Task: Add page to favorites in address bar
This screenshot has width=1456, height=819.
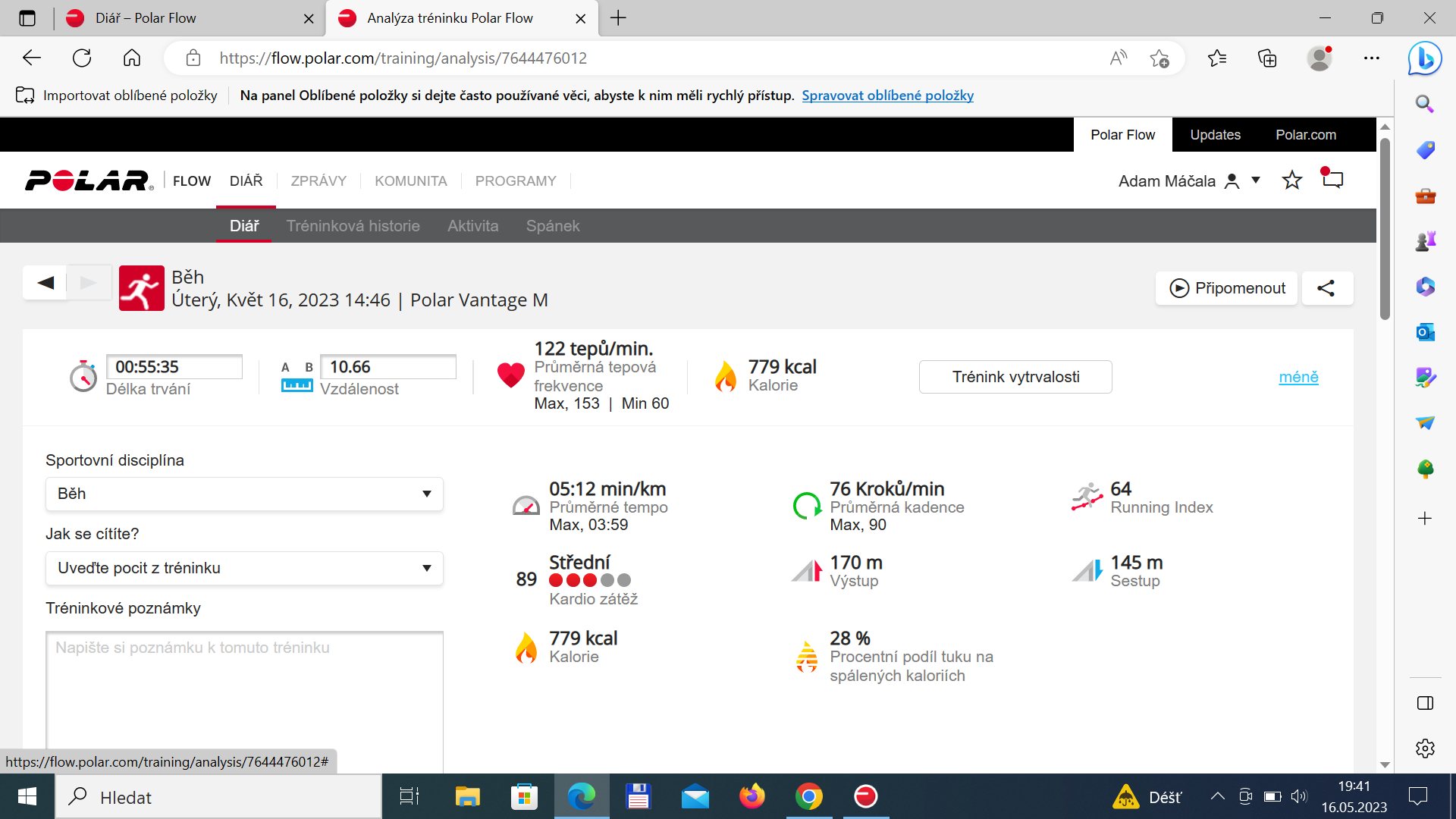Action: [1159, 58]
